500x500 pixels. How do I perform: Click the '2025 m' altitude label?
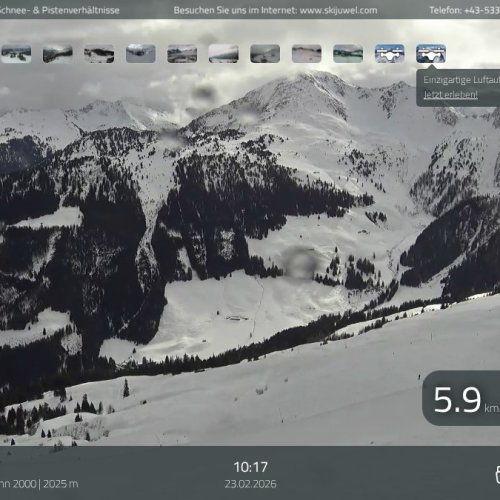tap(61, 484)
